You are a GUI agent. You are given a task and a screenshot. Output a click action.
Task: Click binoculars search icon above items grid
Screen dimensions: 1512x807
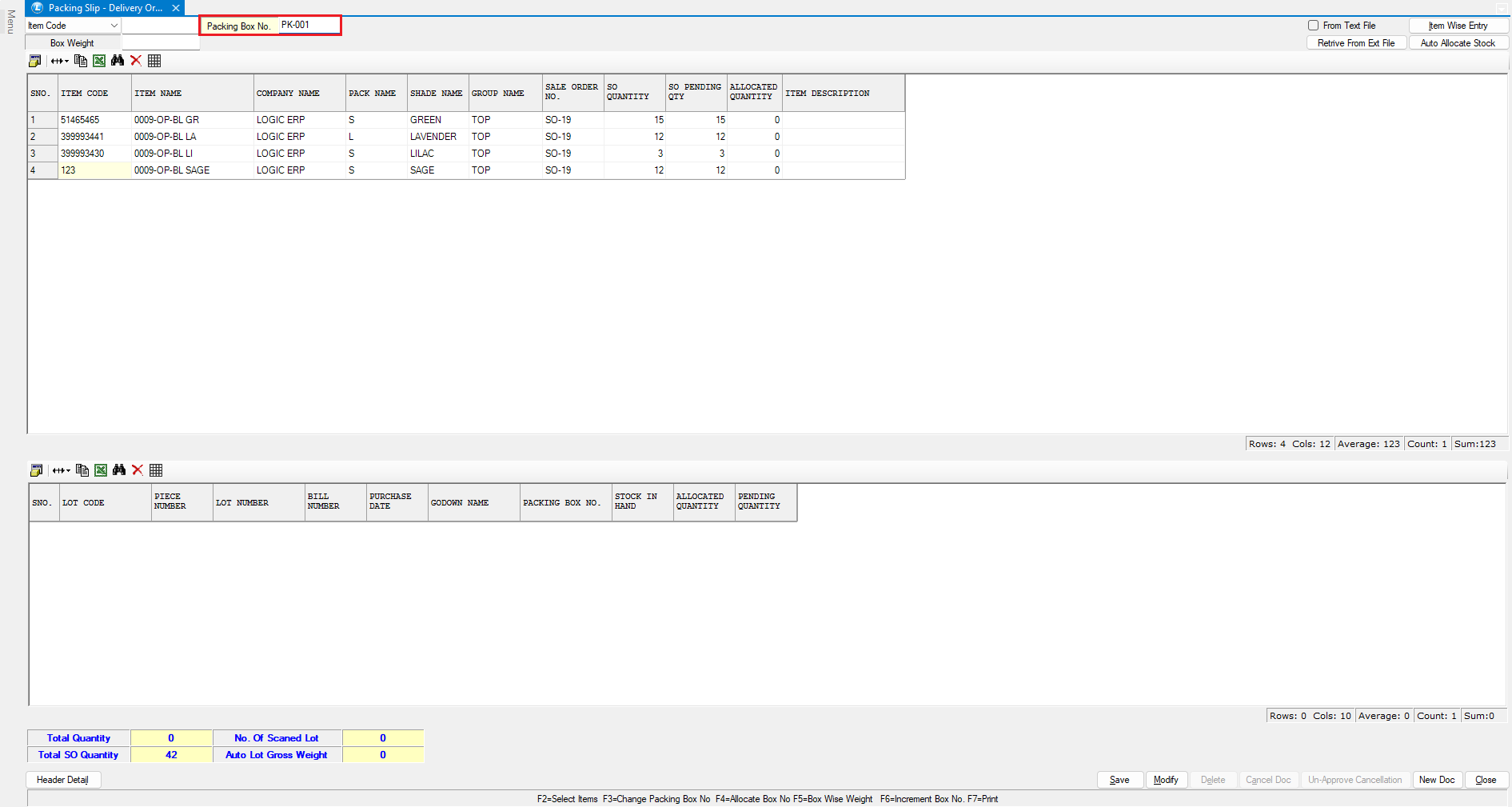tap(118, 61)
